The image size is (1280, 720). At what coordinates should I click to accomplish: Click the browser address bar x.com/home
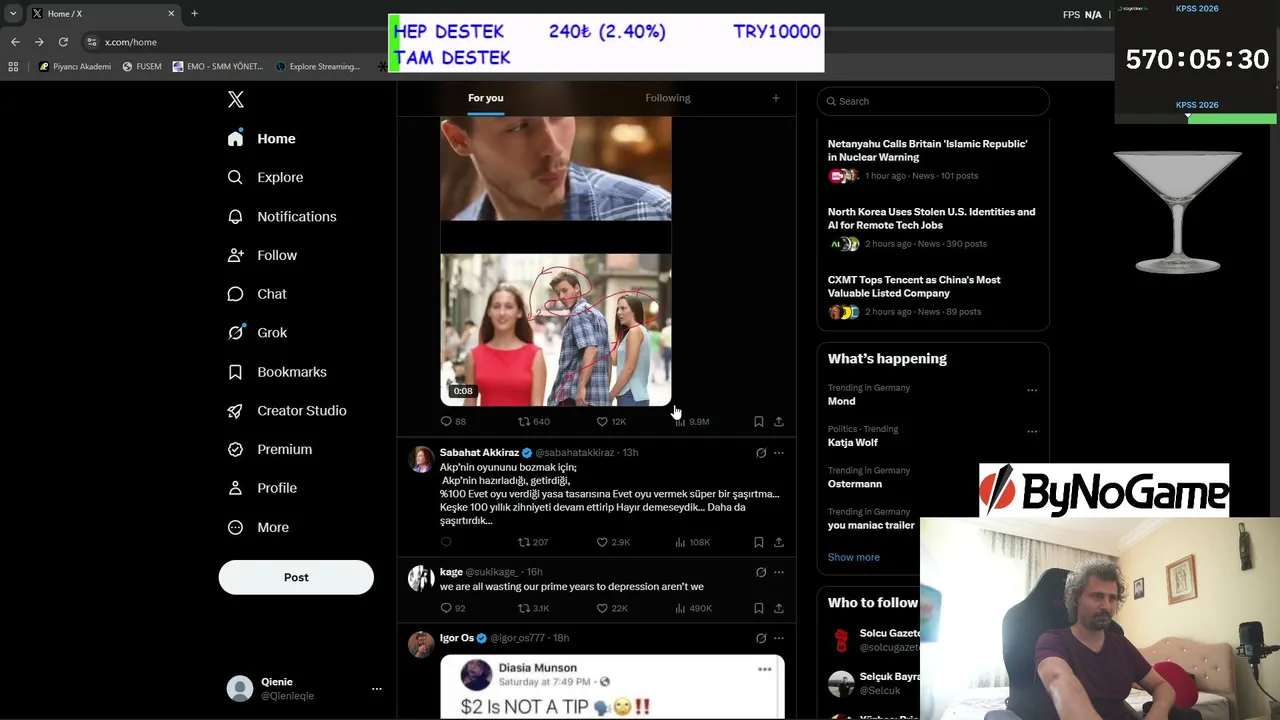tap(131, 42)
